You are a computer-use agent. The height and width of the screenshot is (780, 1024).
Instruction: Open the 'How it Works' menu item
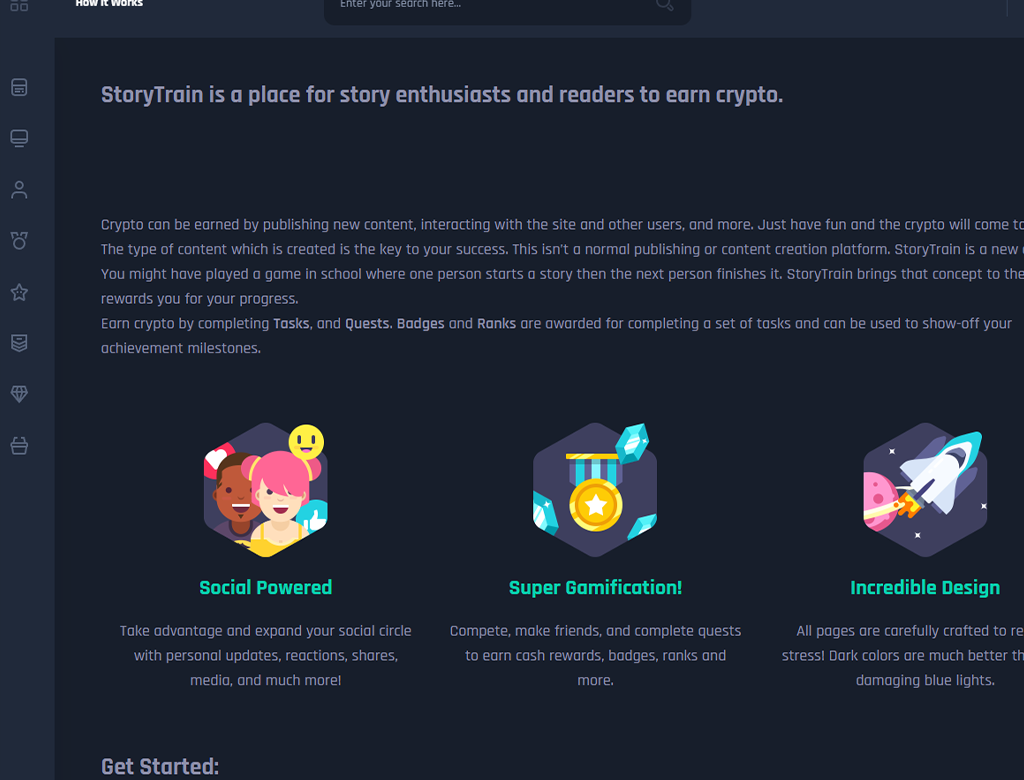coord(109,4)
